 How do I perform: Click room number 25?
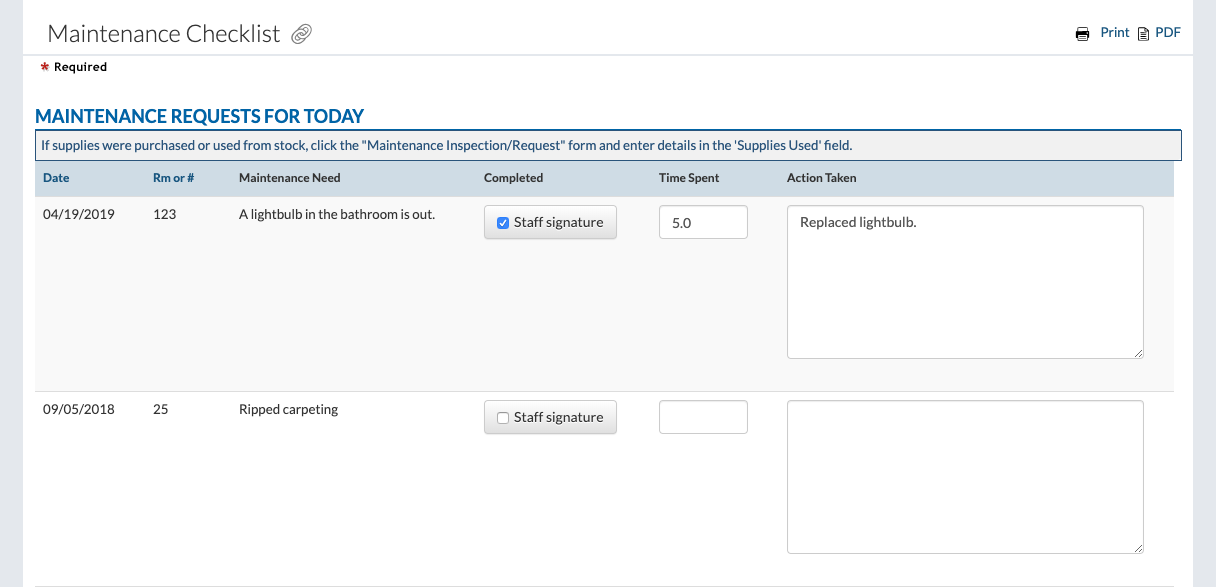coord(161,409)
